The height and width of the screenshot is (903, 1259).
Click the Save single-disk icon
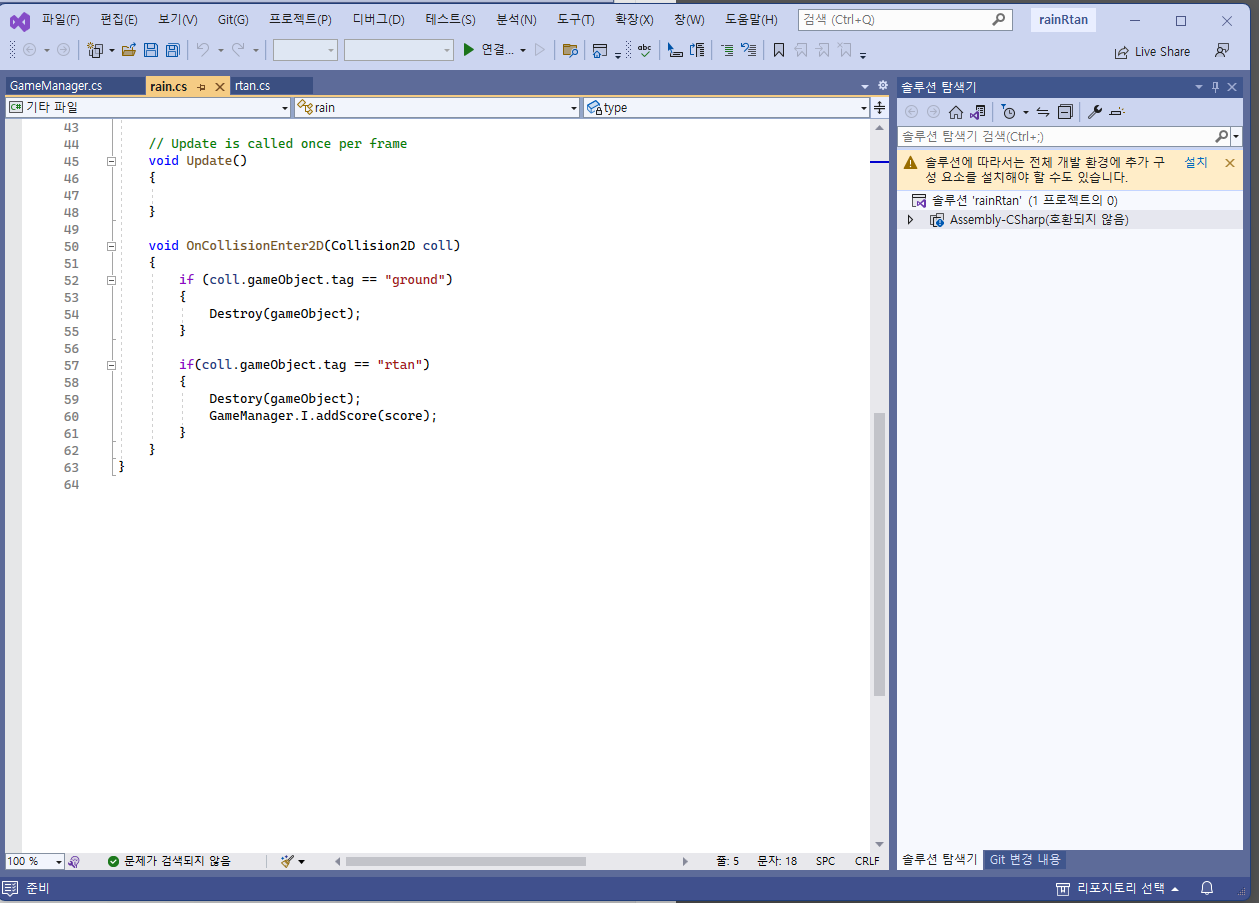(x=151, y=50)
